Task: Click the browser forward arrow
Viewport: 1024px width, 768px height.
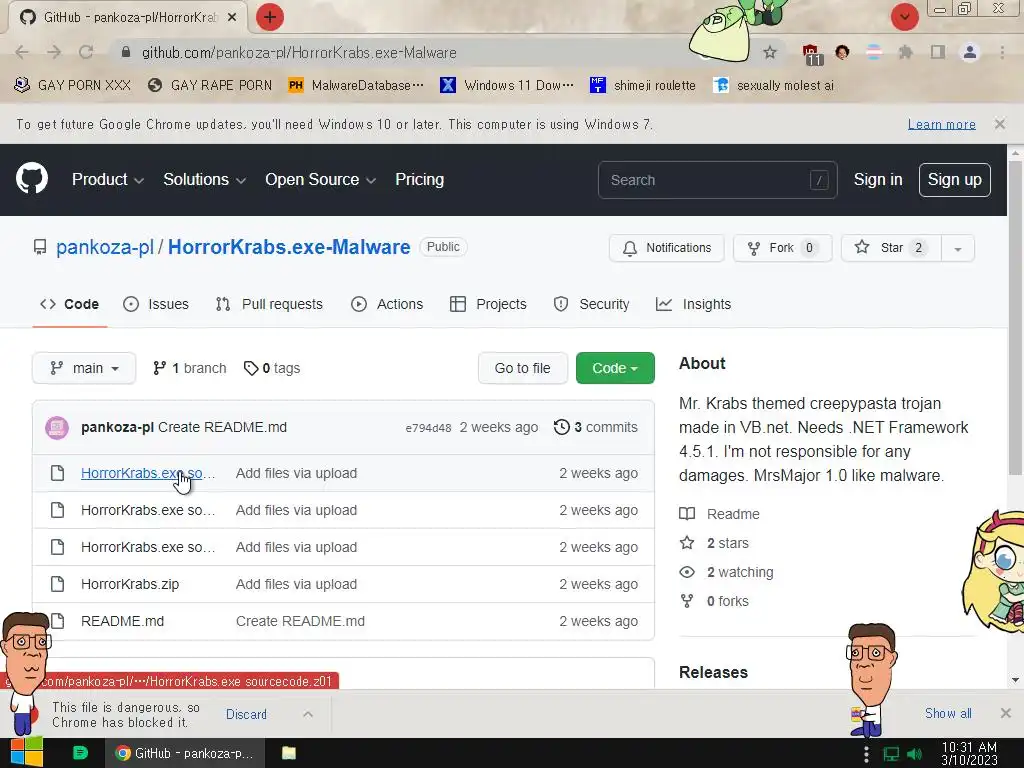Action: pos(54,52)
